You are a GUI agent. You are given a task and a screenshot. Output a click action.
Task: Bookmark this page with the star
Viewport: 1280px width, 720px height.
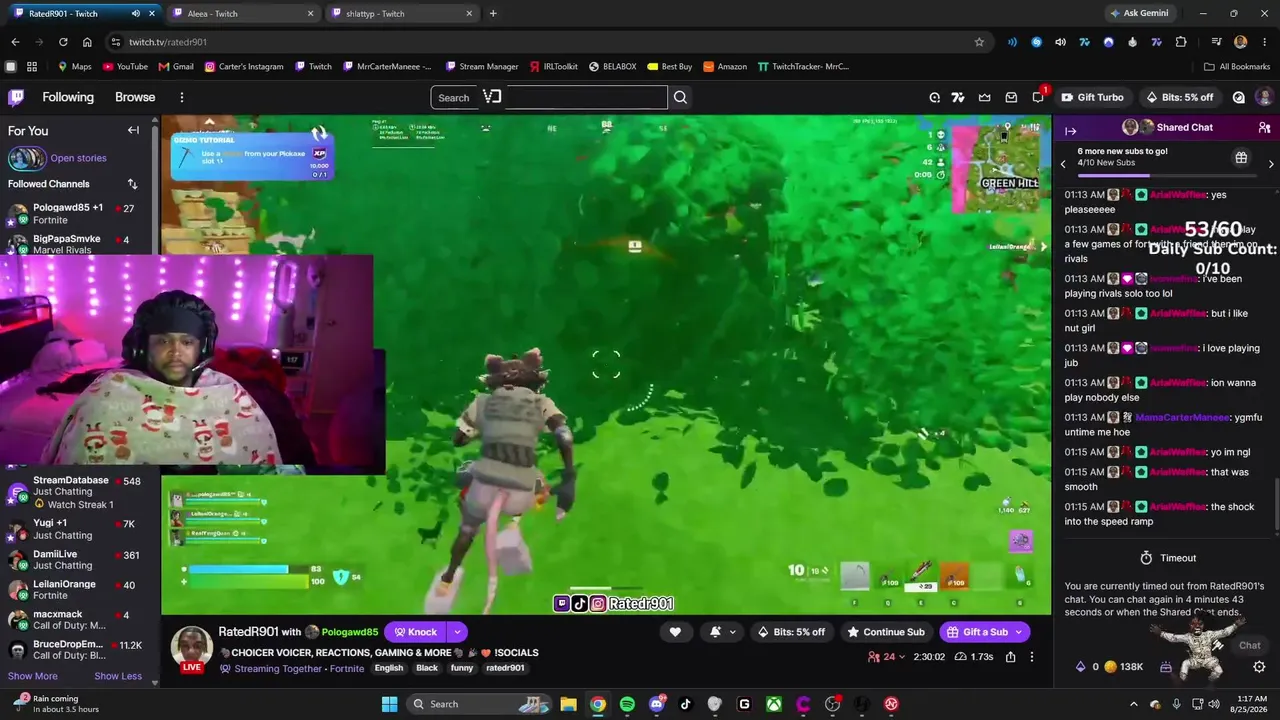point(979,42)
